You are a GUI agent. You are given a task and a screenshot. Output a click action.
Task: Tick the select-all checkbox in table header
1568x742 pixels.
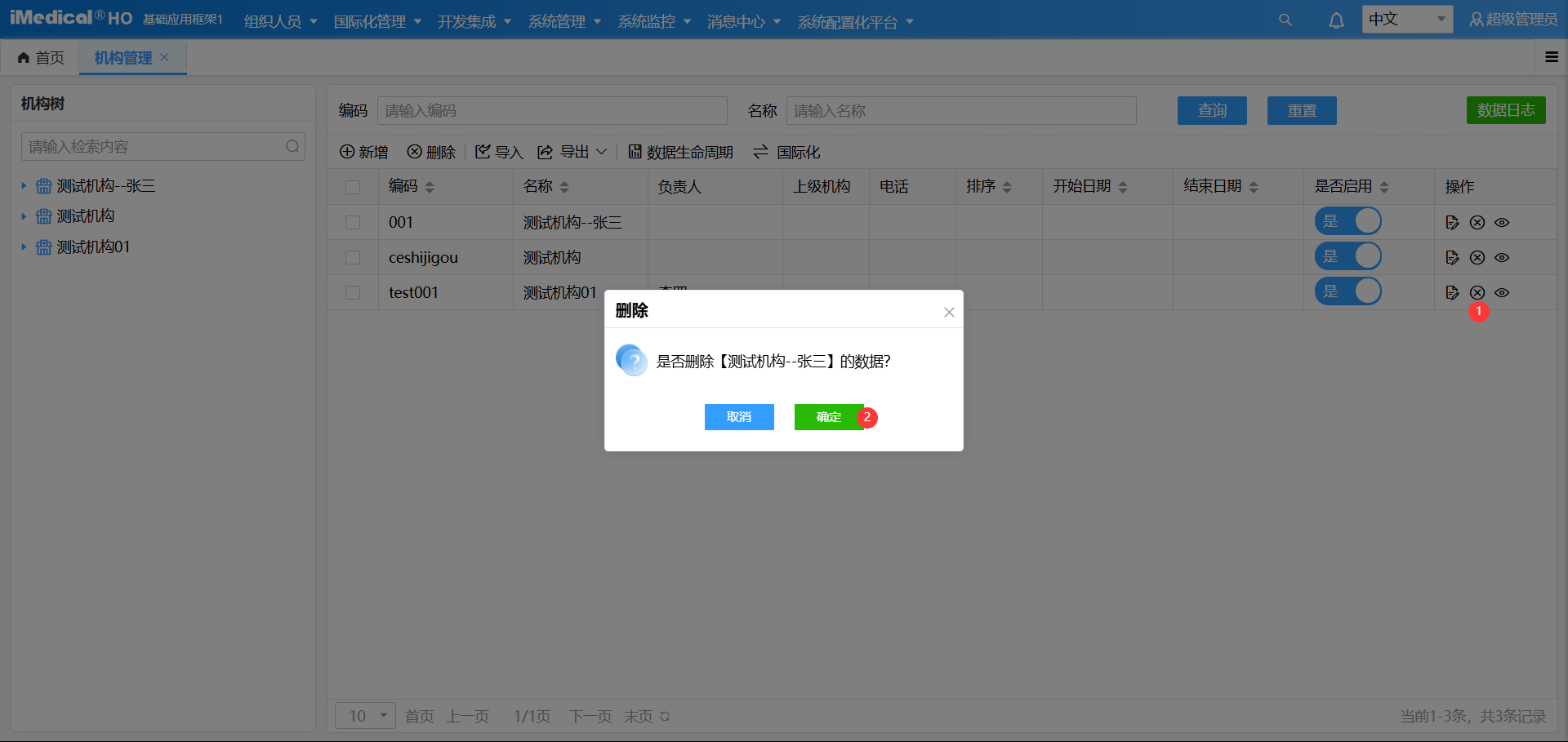tap(353, 187)
